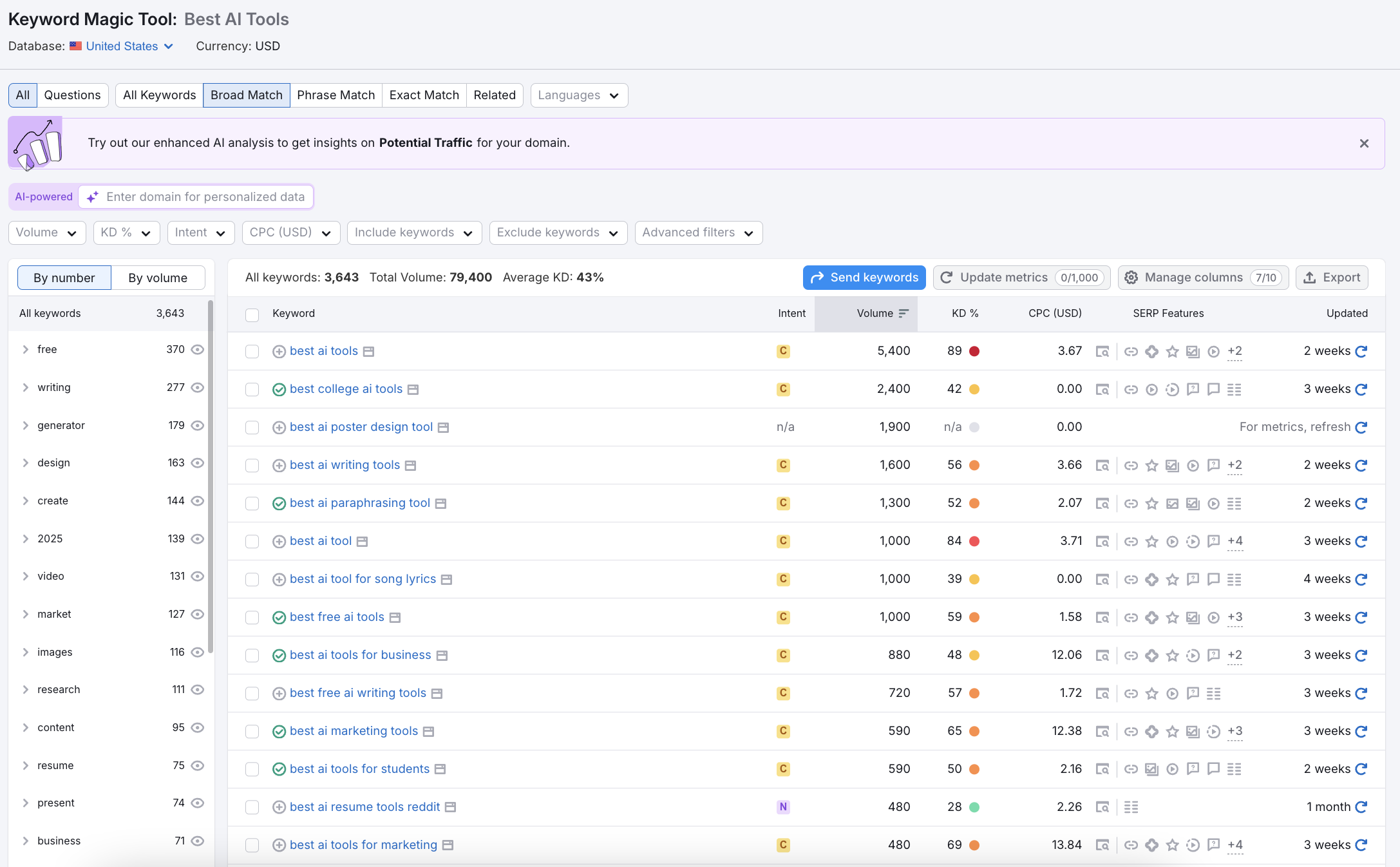Open the Advanced filters dropdown

click(x=699, y=233)
